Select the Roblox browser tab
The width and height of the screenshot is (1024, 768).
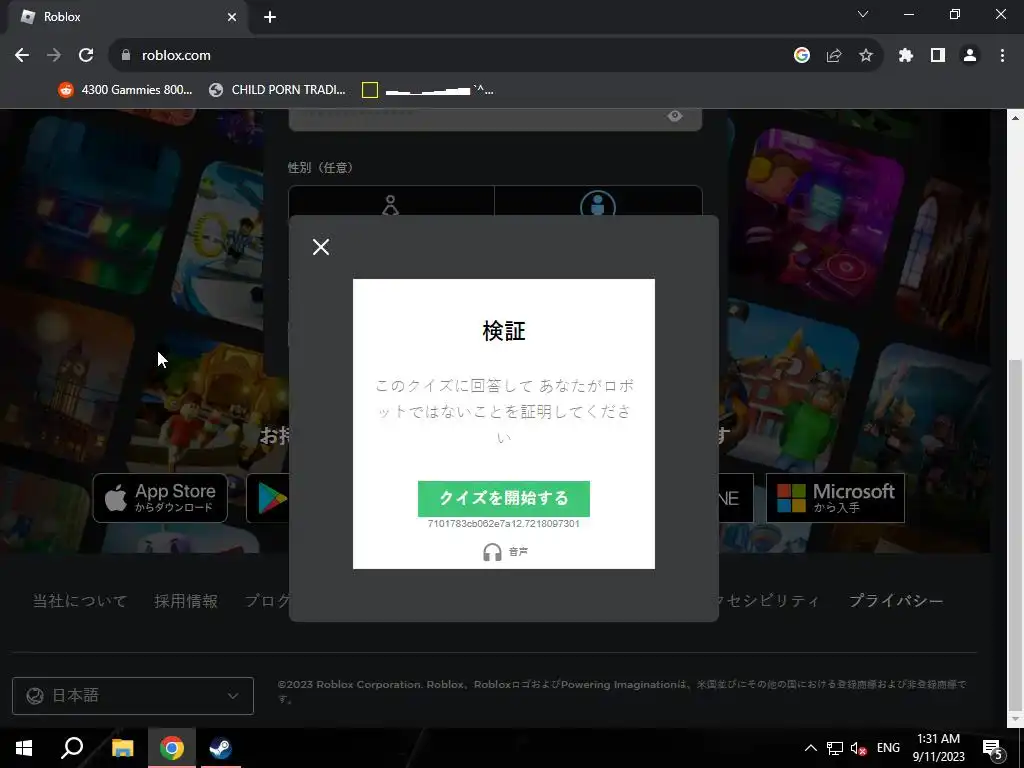point(127,17)
